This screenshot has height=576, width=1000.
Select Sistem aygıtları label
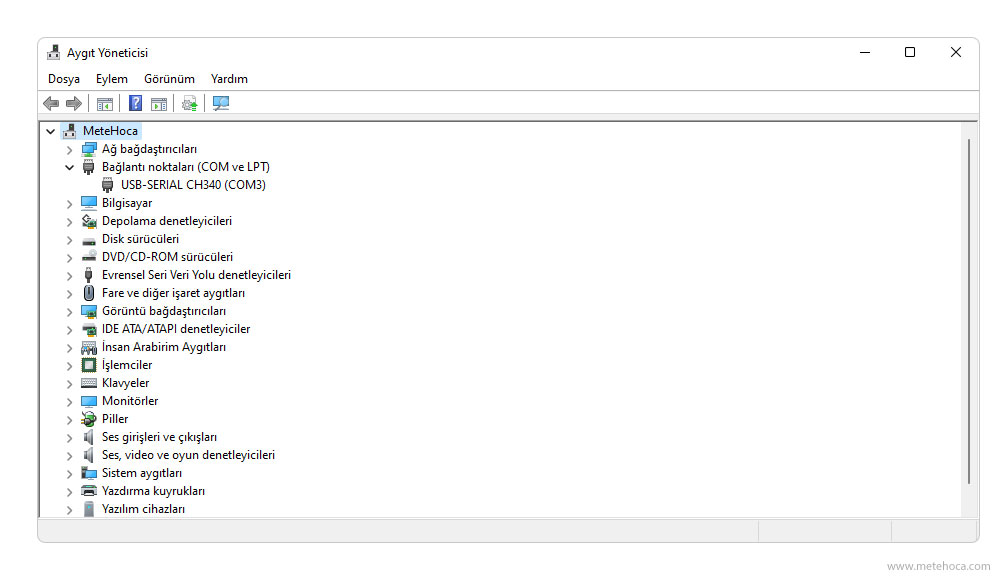[x=142, y=473]
